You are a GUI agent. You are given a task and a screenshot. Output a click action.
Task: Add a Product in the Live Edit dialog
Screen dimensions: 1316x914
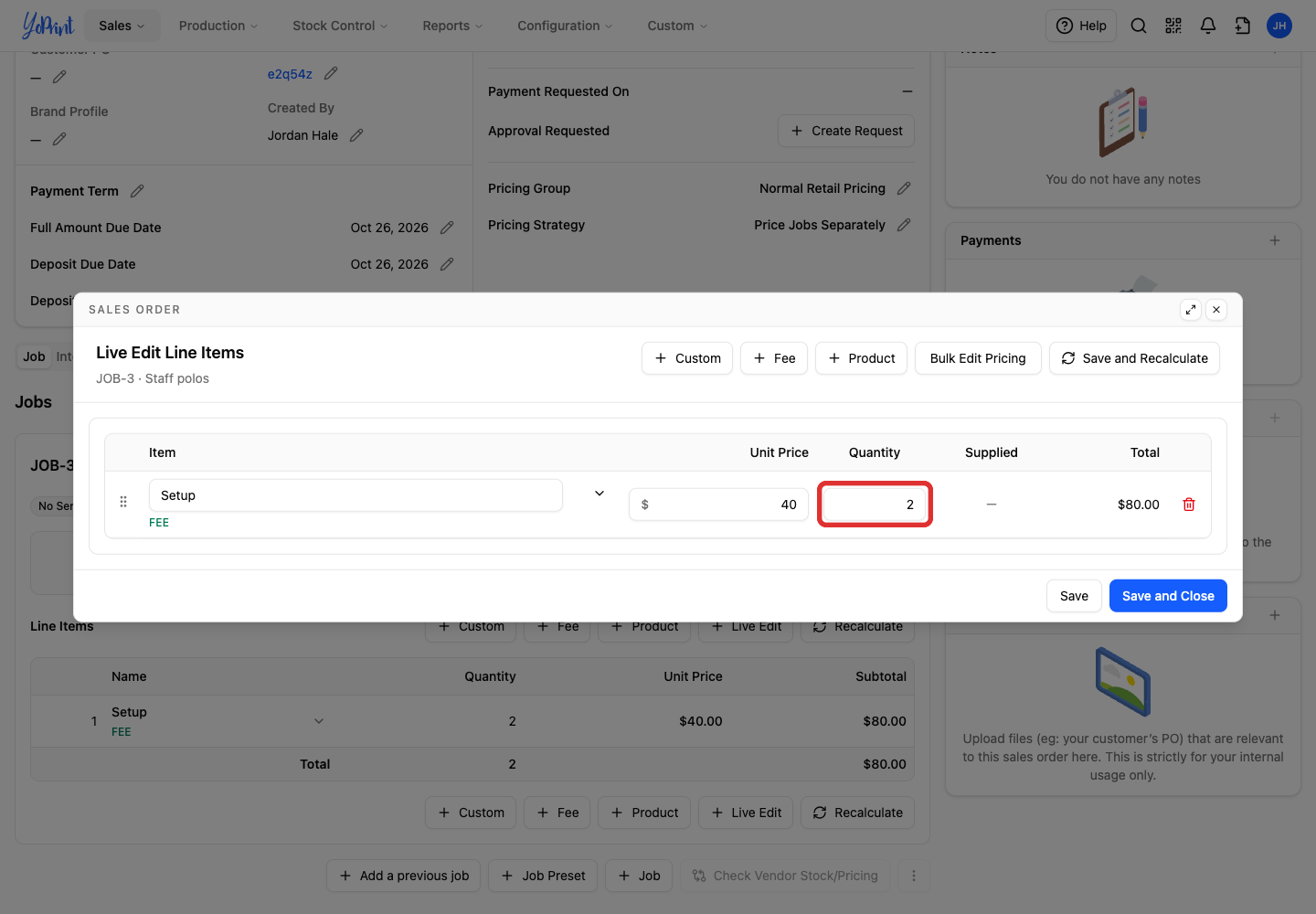(861, 358)
